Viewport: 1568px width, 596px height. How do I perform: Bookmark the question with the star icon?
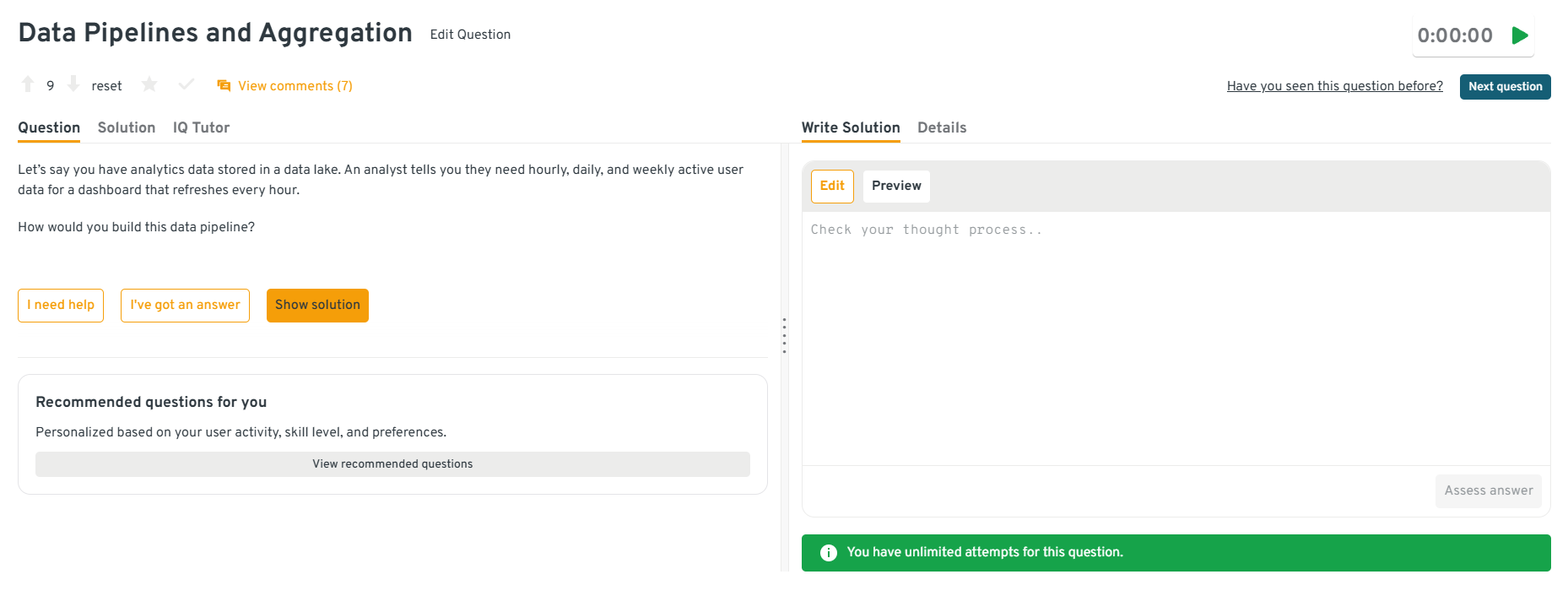(149, 84)
